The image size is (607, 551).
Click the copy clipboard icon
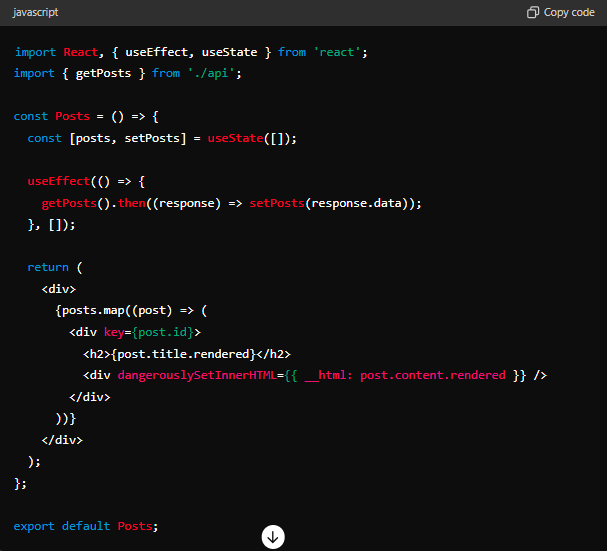pyautogui.click(x=533, y=13)
